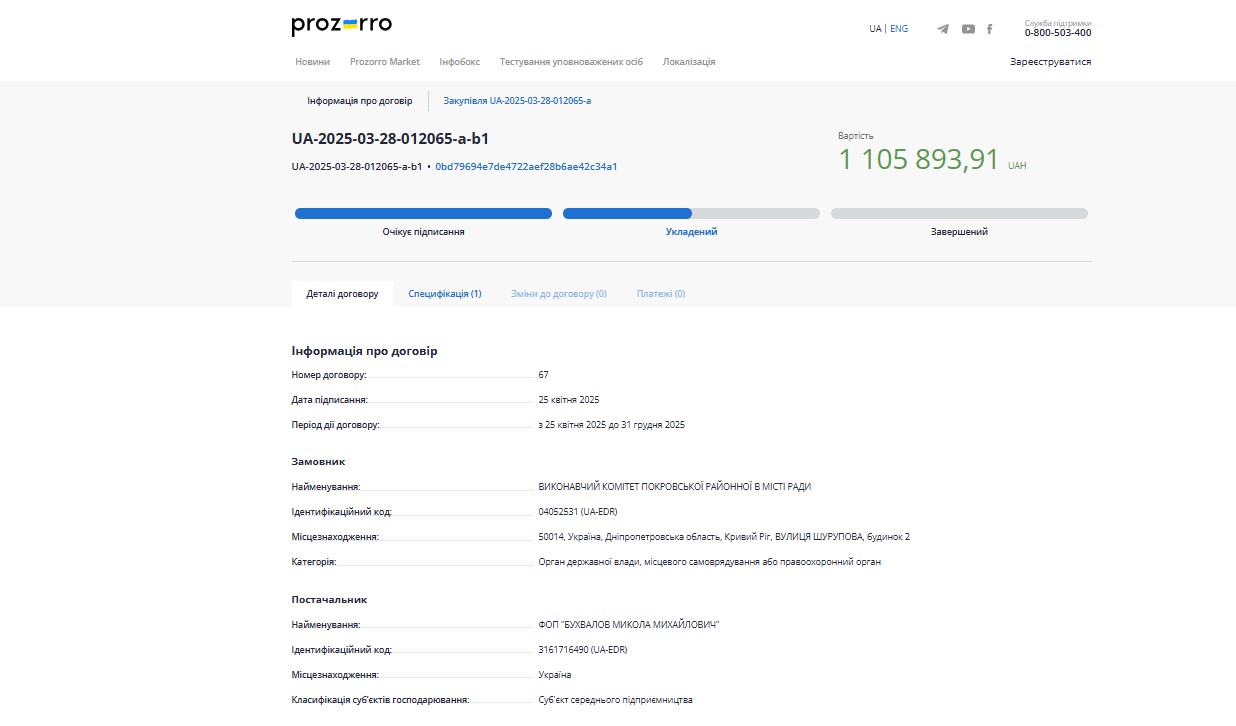The image size is (1236, 726).
Task: Switch to Специфікація (1) tab
Action: point(445,294)
